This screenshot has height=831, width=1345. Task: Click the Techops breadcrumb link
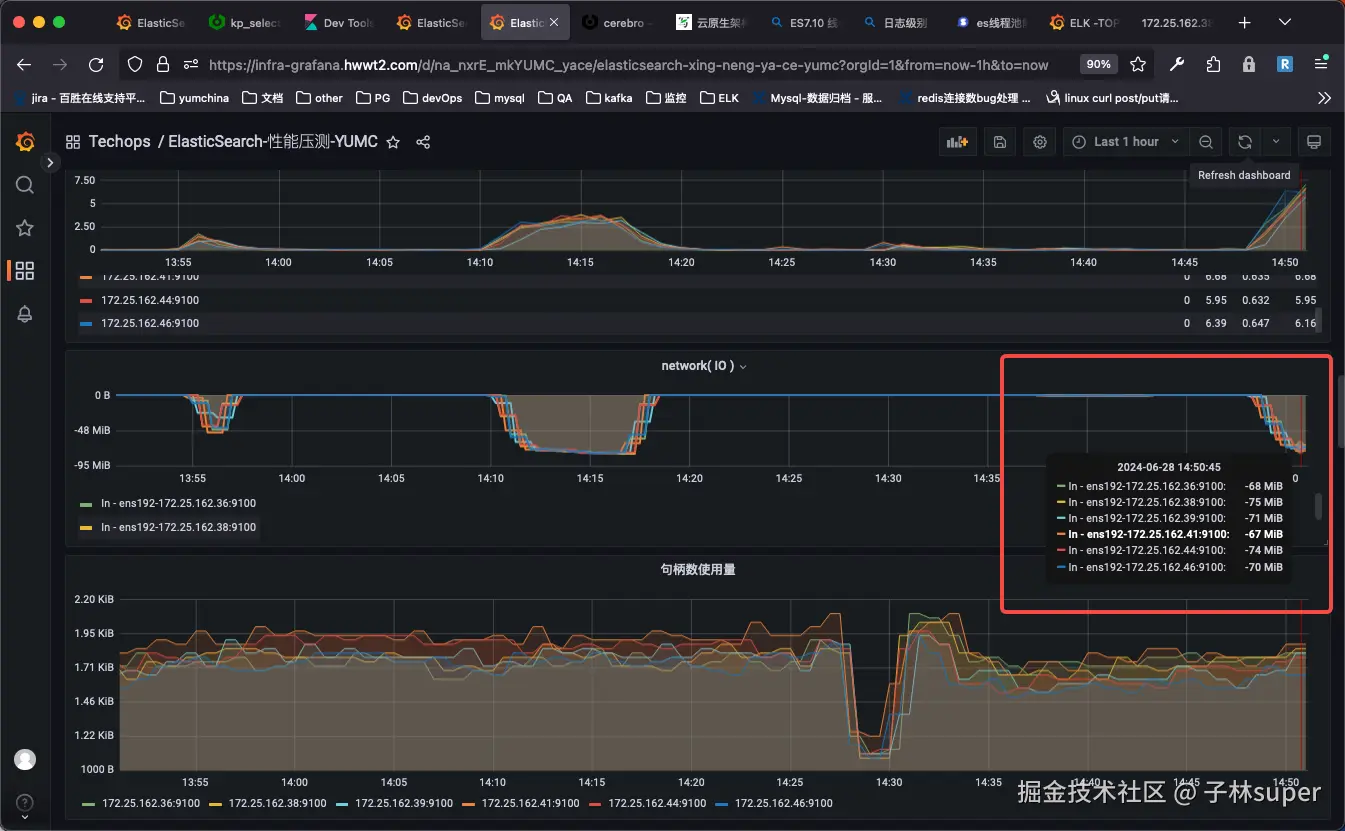pos(119,142)
